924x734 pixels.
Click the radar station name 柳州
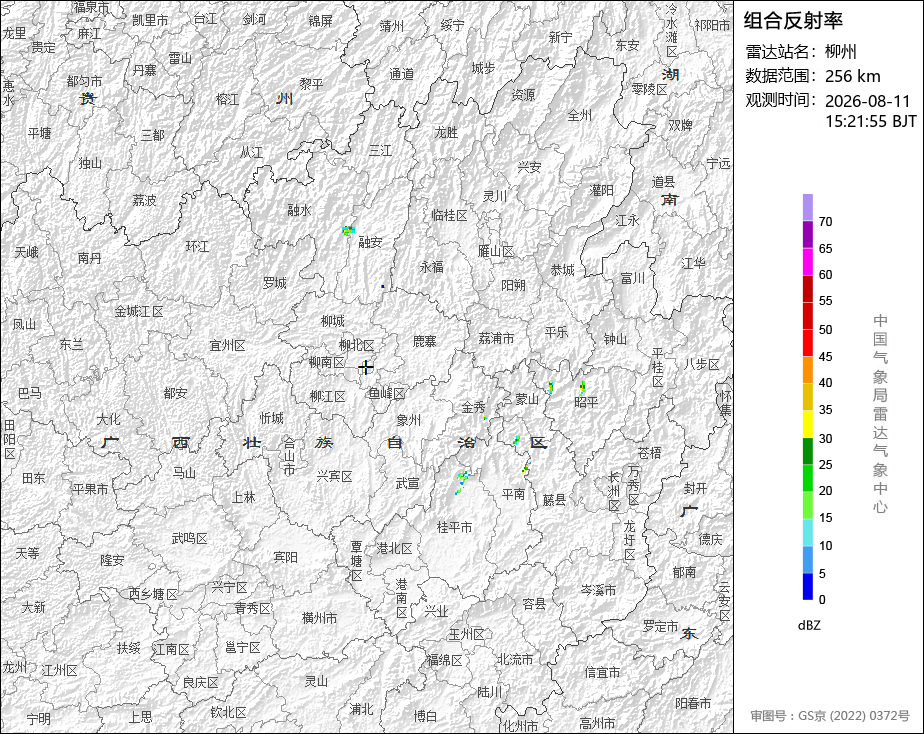840,52
